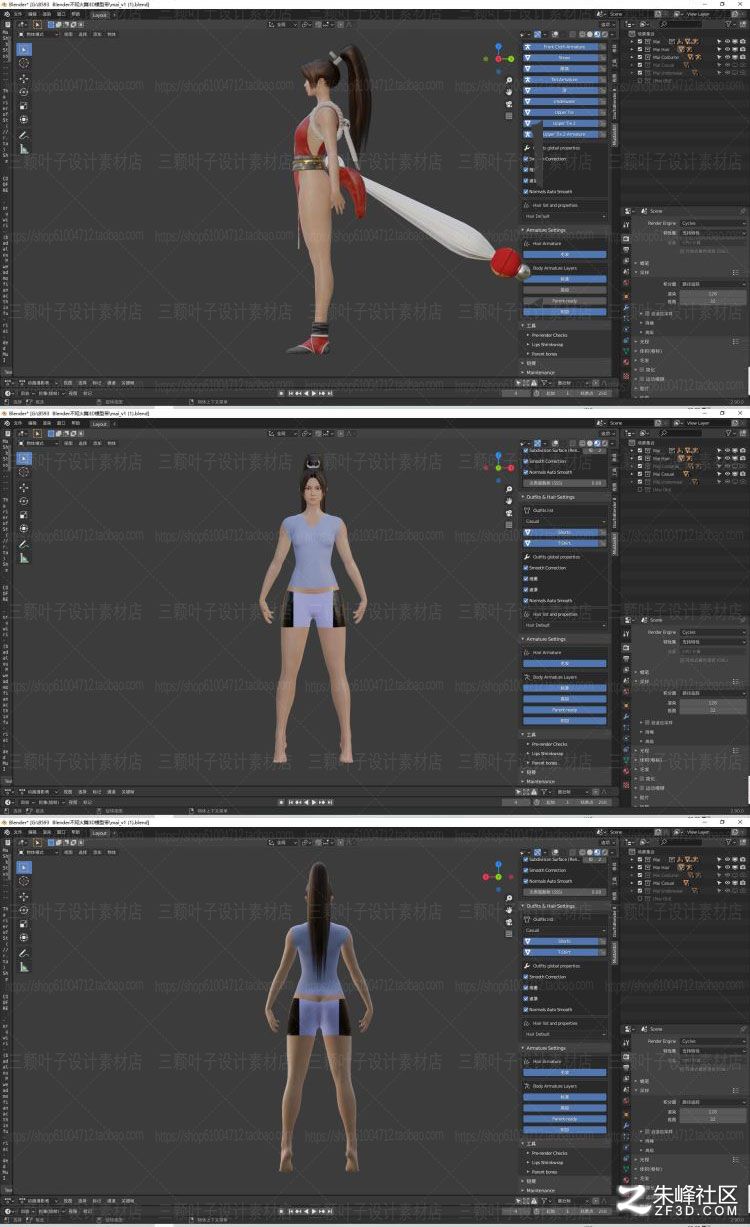Select Transform tool in front-view Blender window

(24, 528)
